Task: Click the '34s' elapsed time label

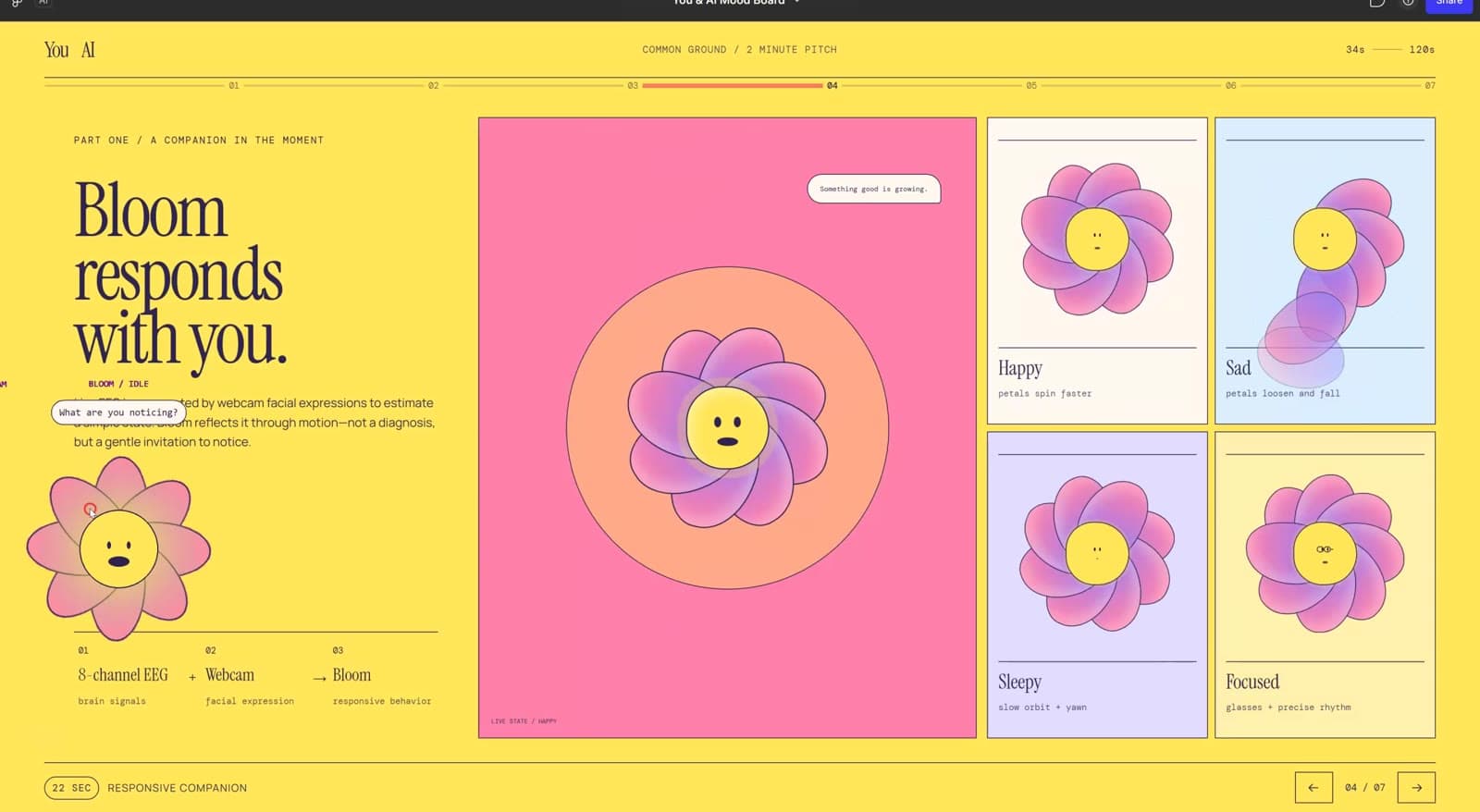Action: point(1355,50)
